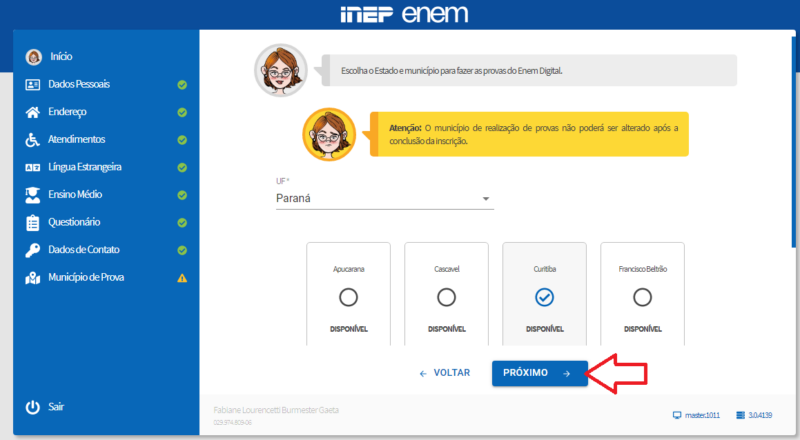800x440 pixels.
Task: Go to Início in the sidebar
Action: (x=61, y=57)
